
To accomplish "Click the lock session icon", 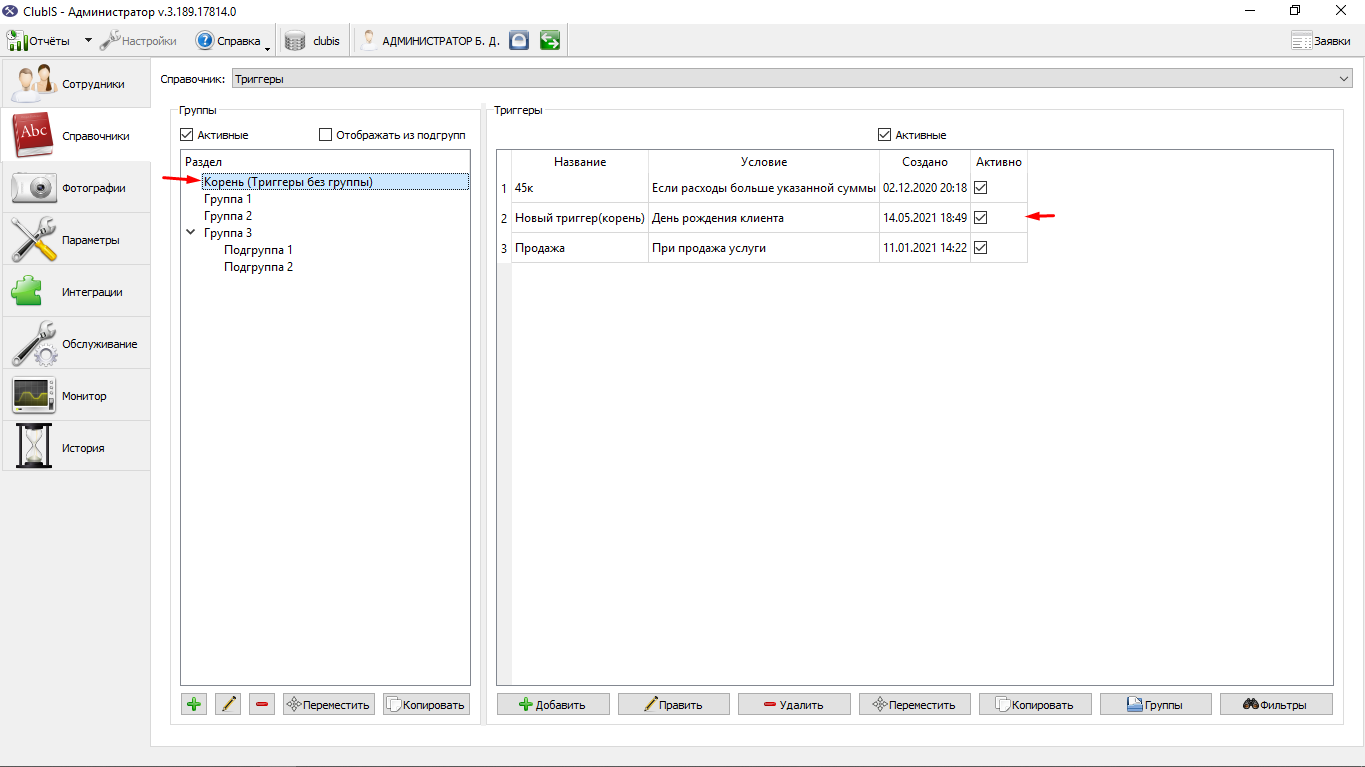I will pyautogui.click(x=518, y=41).
